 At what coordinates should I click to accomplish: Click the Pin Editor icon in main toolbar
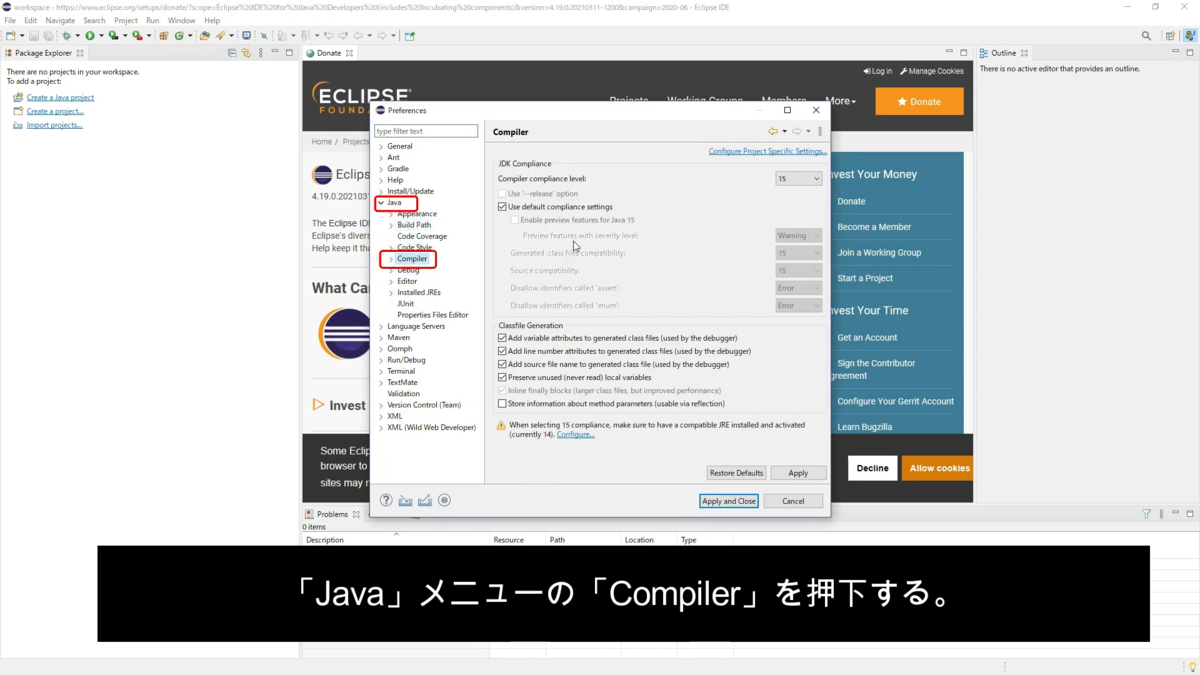(408, 35)
